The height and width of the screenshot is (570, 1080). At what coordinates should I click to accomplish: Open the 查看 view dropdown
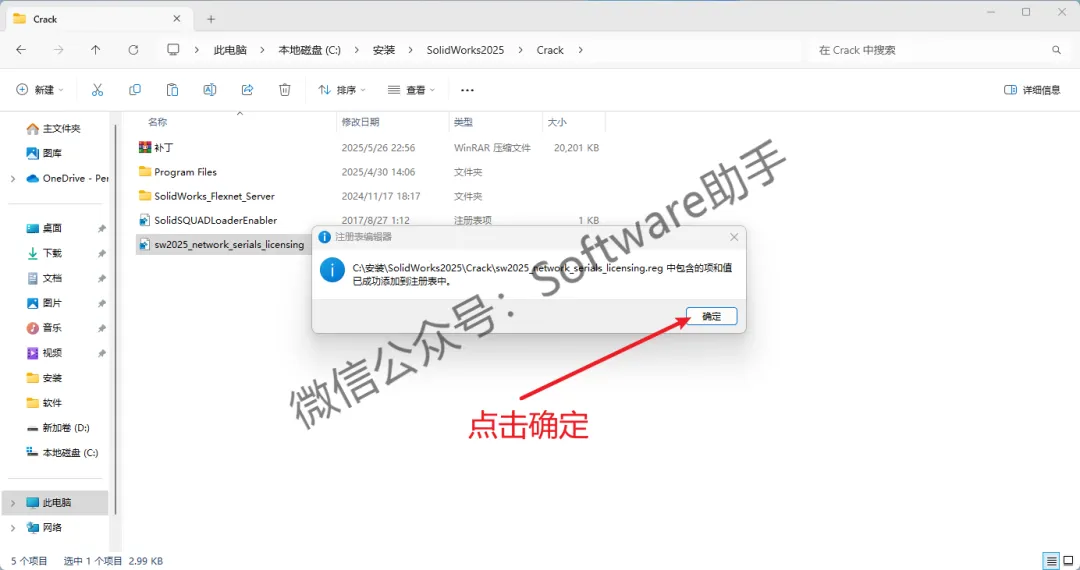[x=411, y=89]
